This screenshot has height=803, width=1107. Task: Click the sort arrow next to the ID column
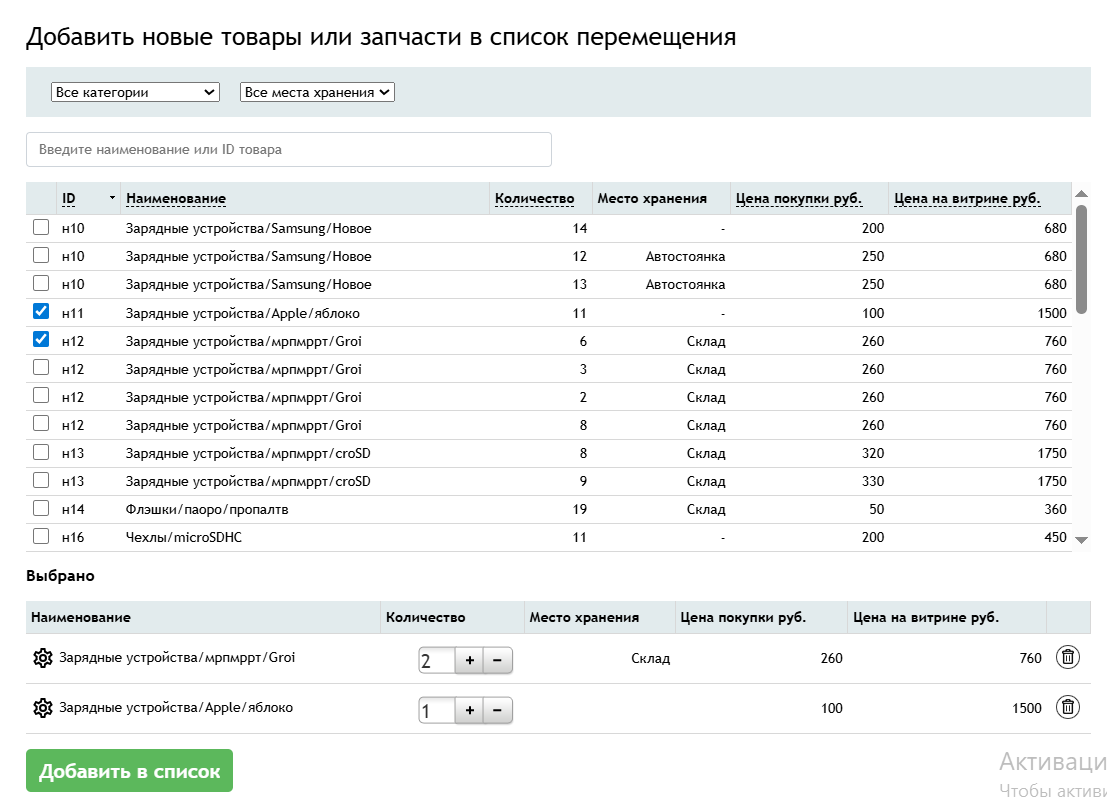[x=112, y=198]
